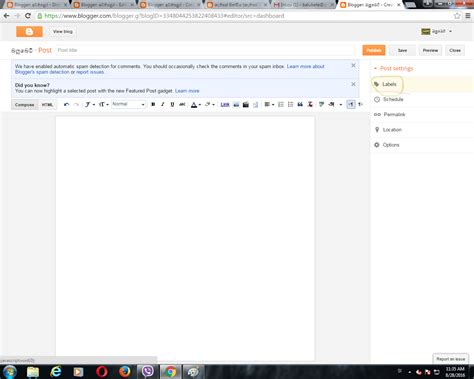Insert a video into the post

tap(246, 104)
